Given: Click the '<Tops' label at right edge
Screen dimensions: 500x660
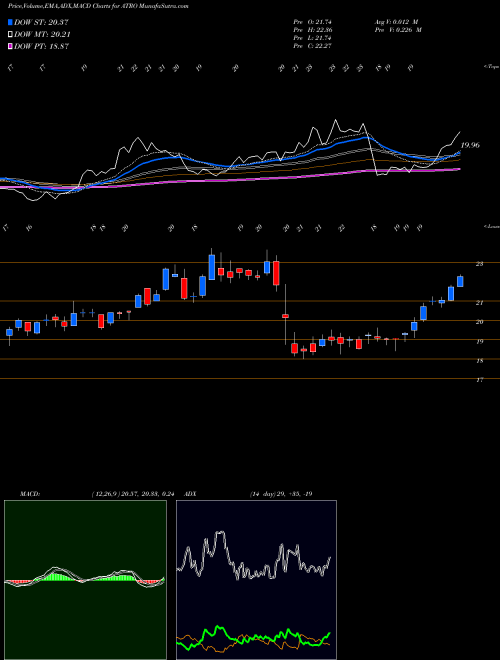Looking at the screenshot, I should 491,67.
